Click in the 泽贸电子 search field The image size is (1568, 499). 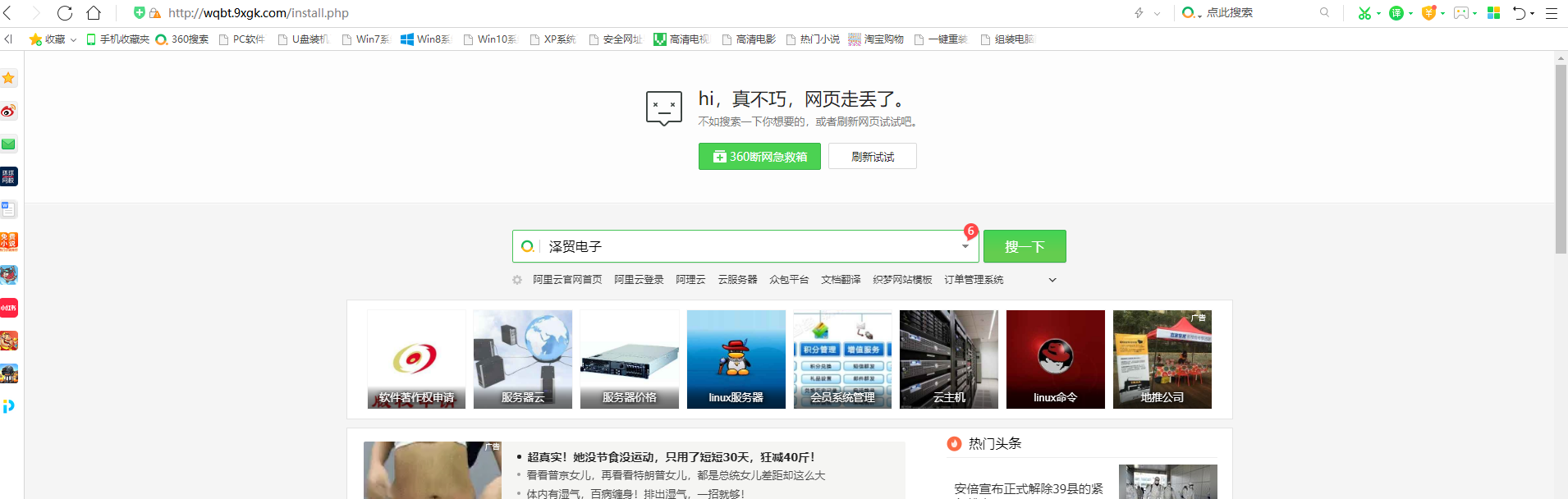coord(747,246)
